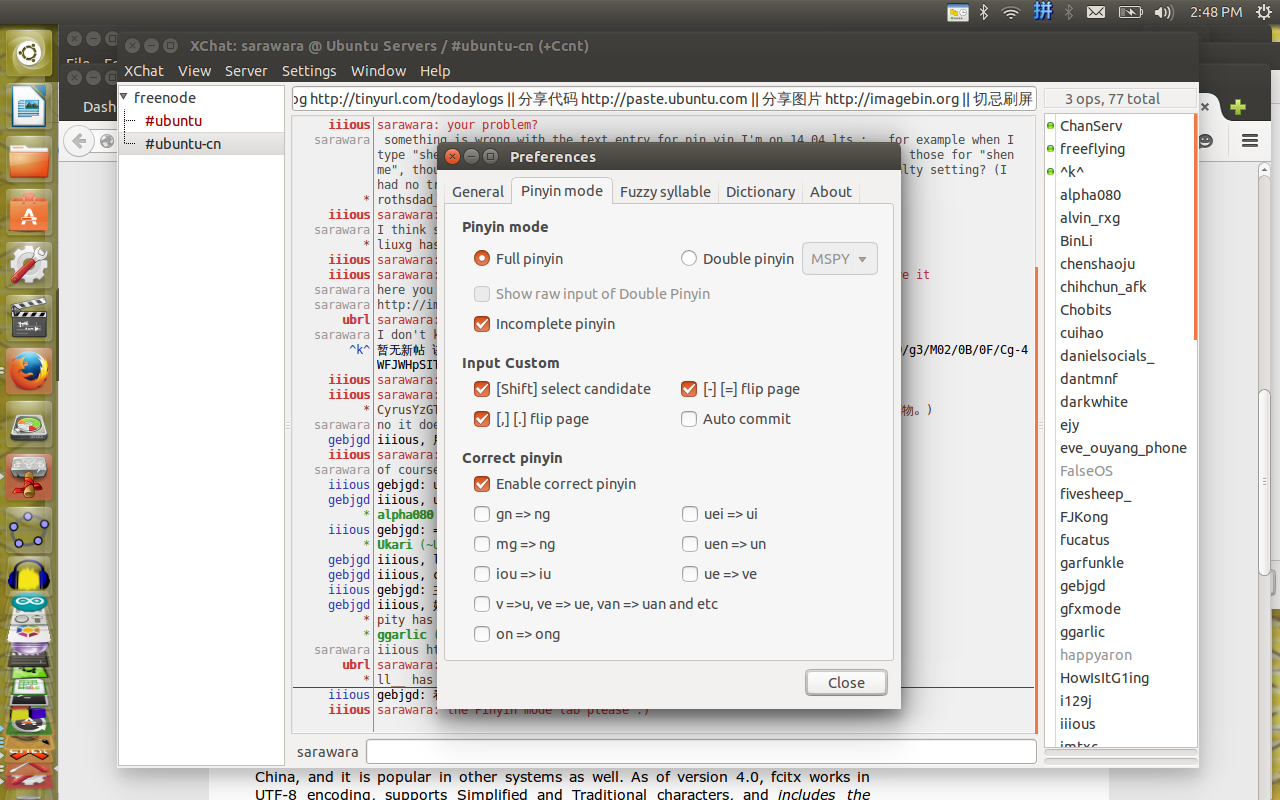Close the Preferences dialog via title bar X
1280x800 pixels.
click(x=452, y=156)
